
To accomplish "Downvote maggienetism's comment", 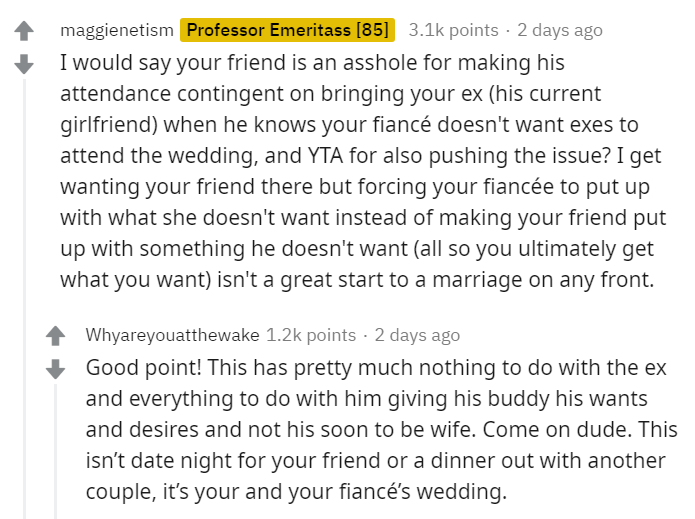I will click(24, 64).
